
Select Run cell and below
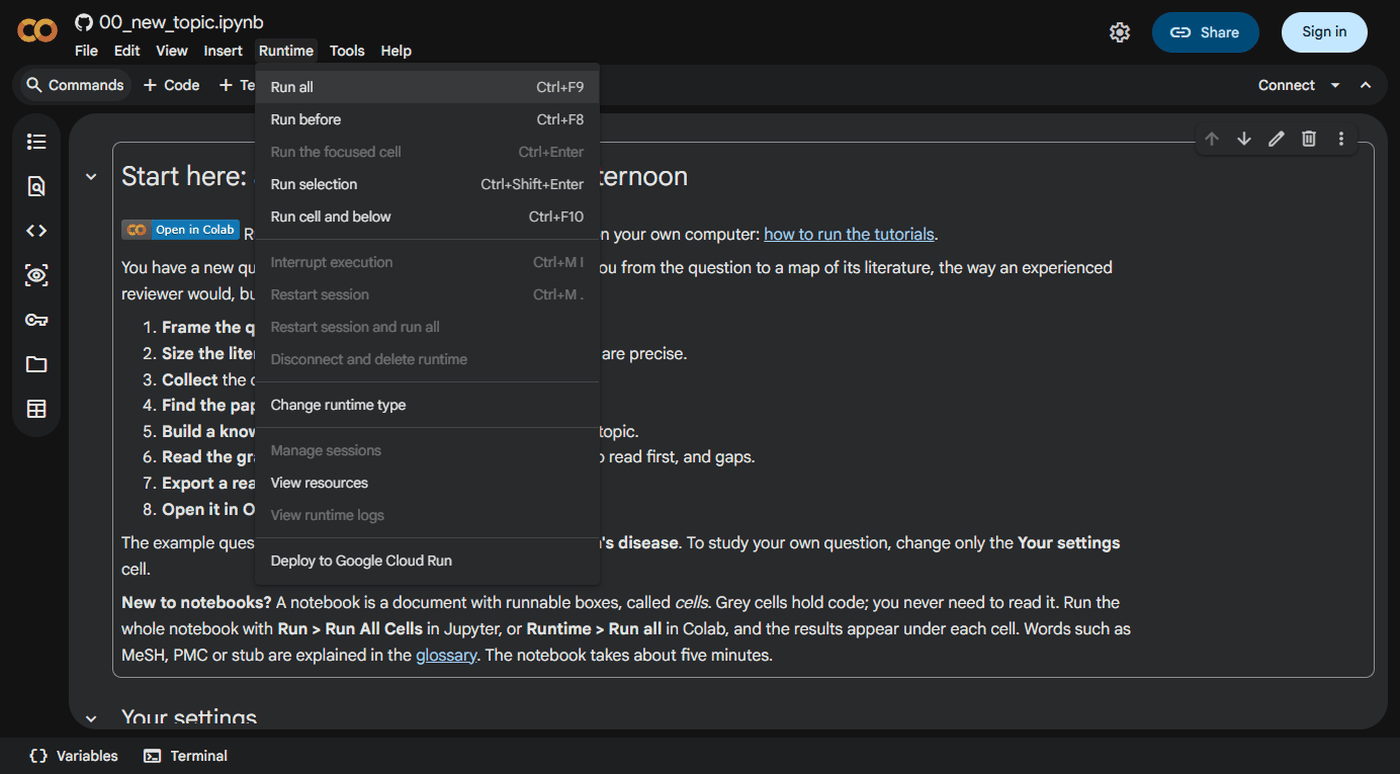pos(427,216)
